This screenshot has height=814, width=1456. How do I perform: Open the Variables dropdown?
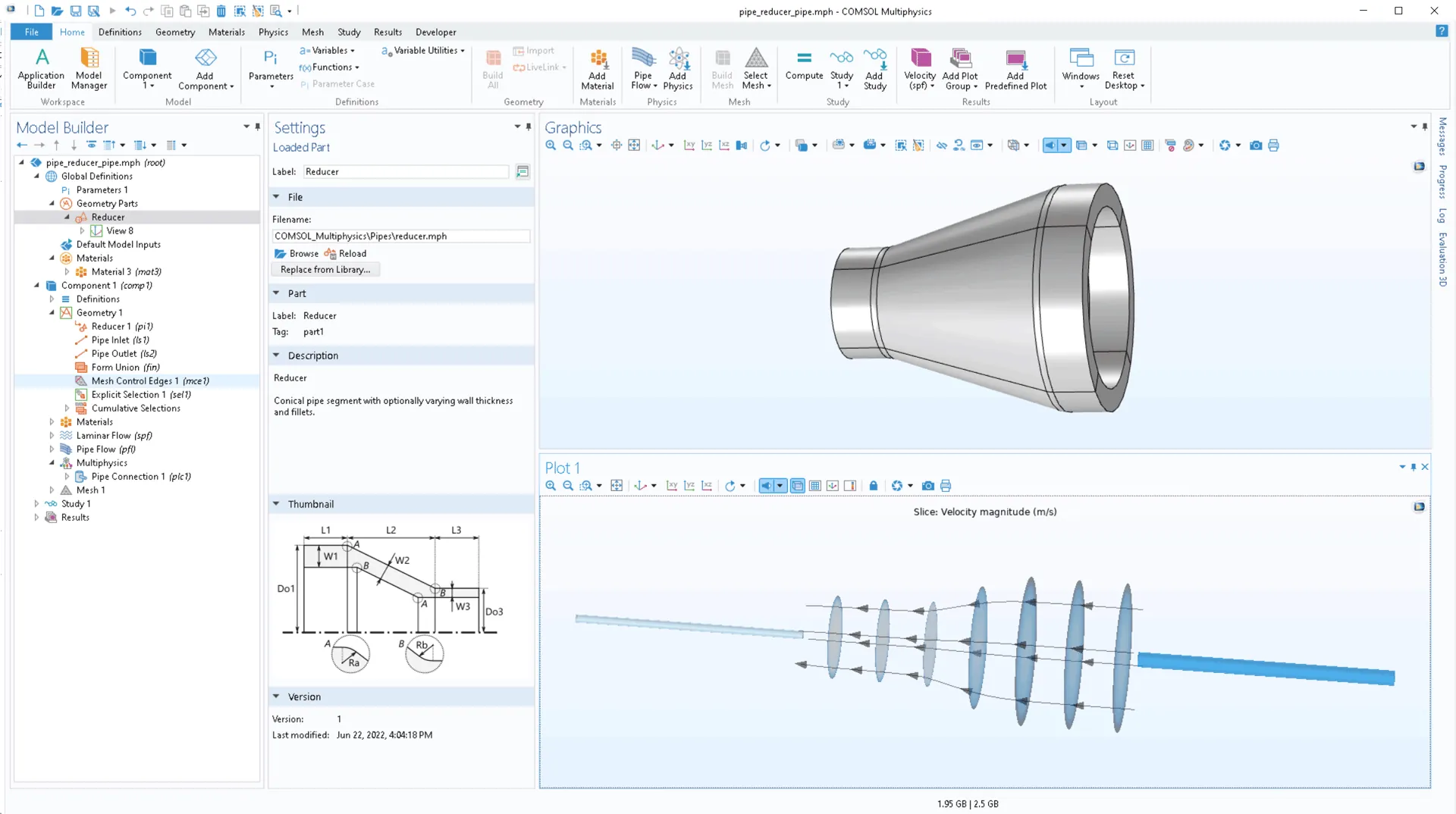[x=329, y=51]
